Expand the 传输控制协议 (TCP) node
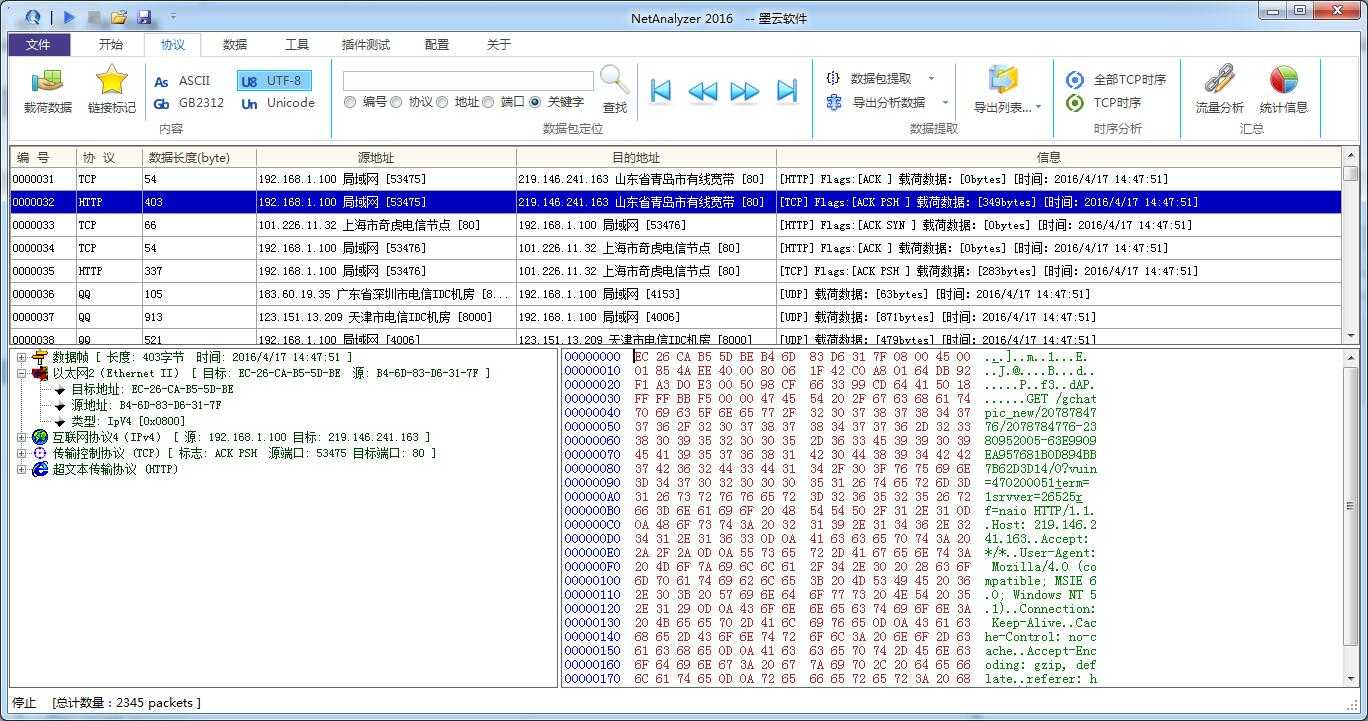Screen dimensions: 1368x721 click(x=22, y=453)
